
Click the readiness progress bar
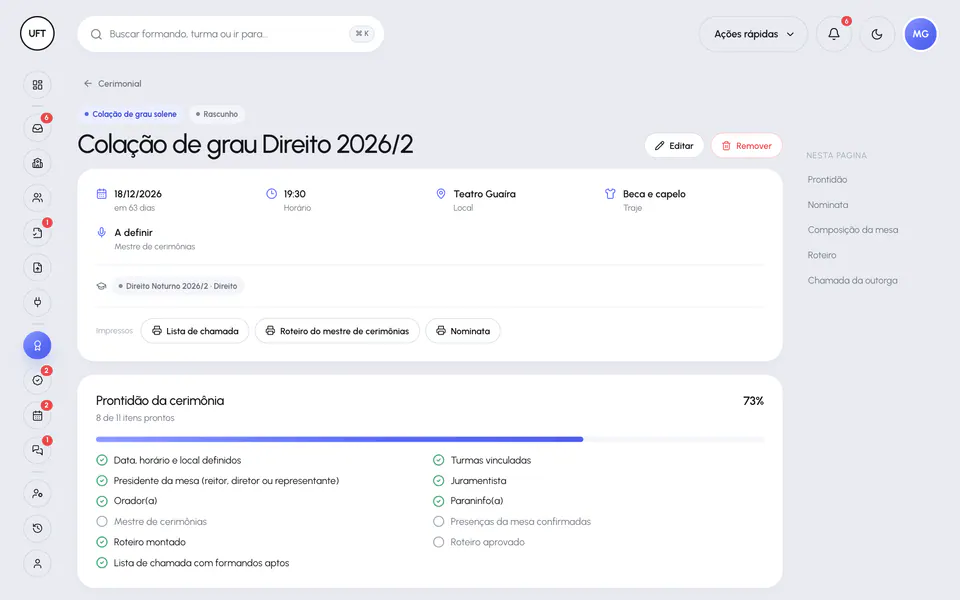[x=430, y=439]
